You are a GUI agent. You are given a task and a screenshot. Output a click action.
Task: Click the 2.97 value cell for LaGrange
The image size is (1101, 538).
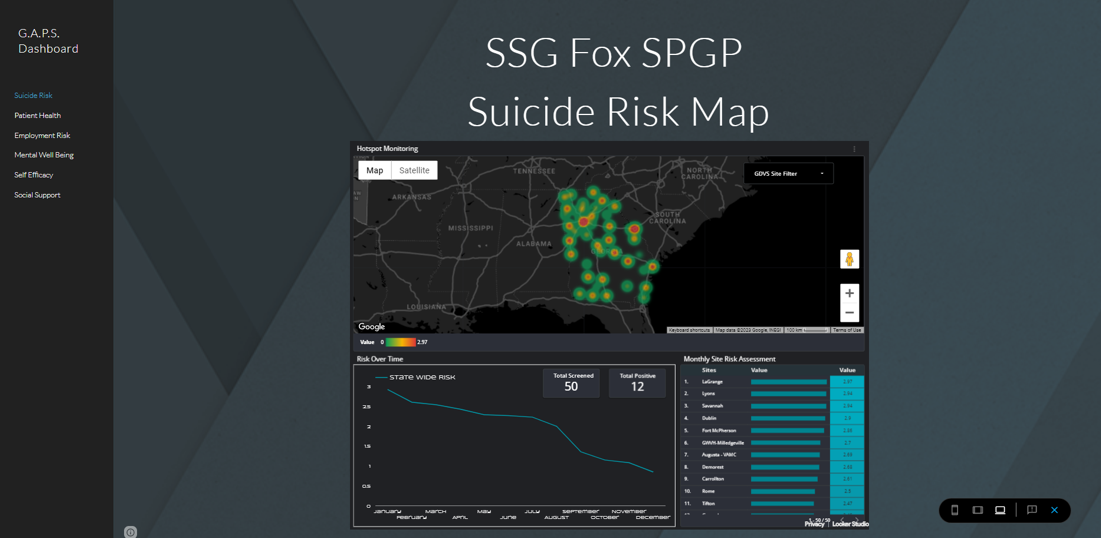[x=847, y=381]
